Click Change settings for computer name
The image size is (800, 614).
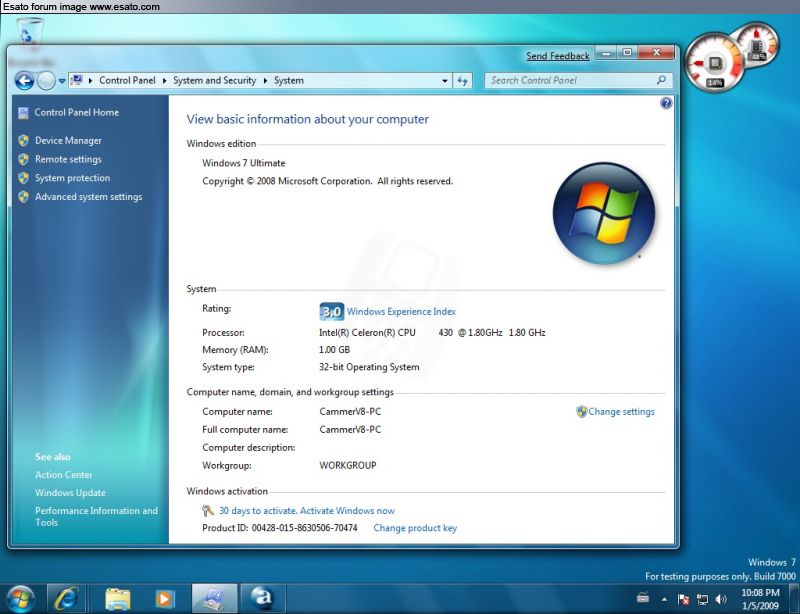pos(621,411)
